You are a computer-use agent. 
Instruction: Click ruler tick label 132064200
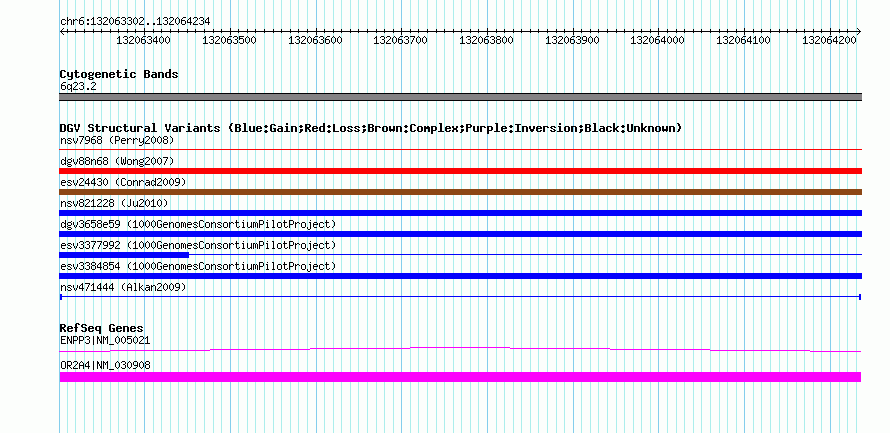coord(829,40)
